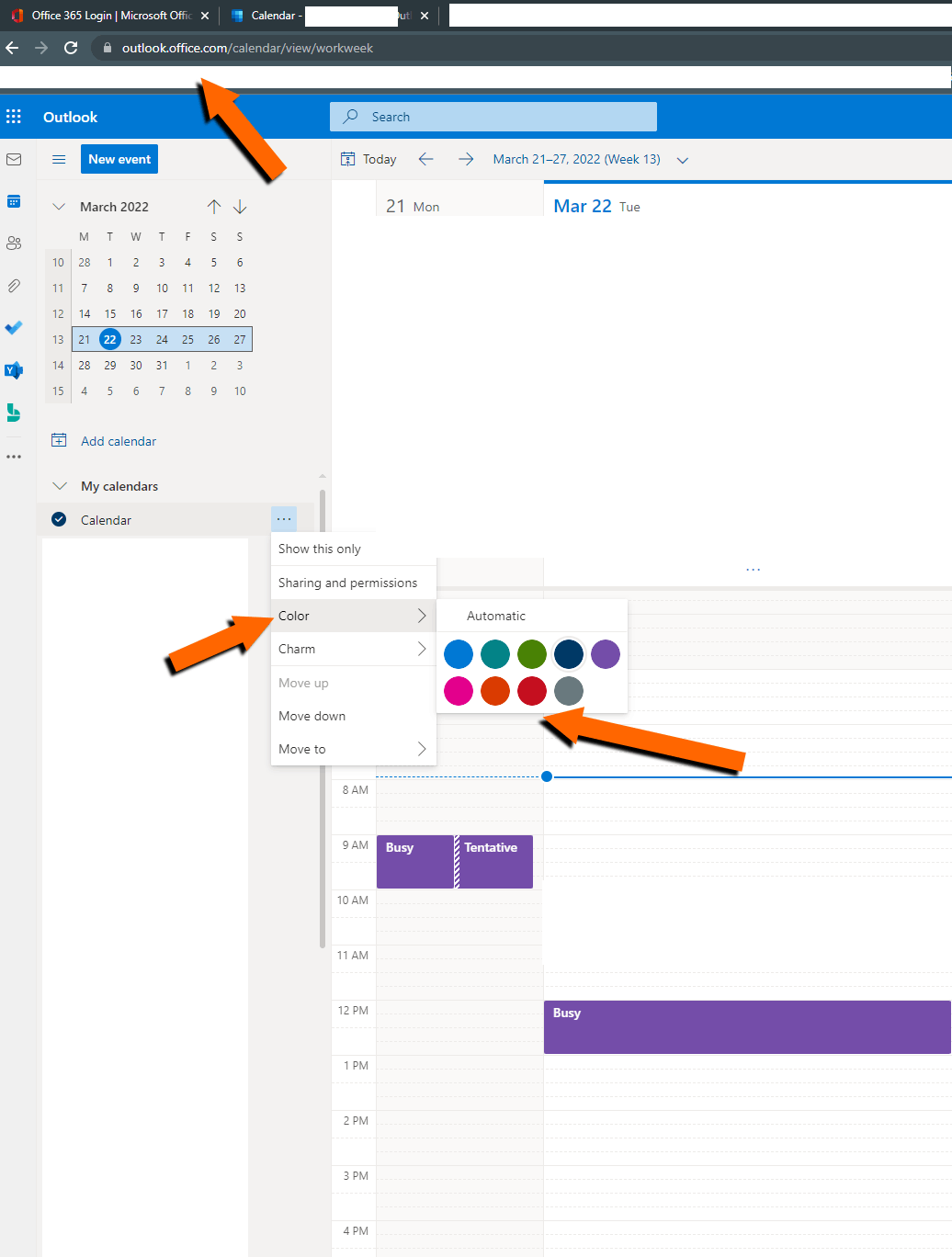Open the Calendar more options ellipsis
This screenshot has height=1257, width=952.
click(284, 519)
